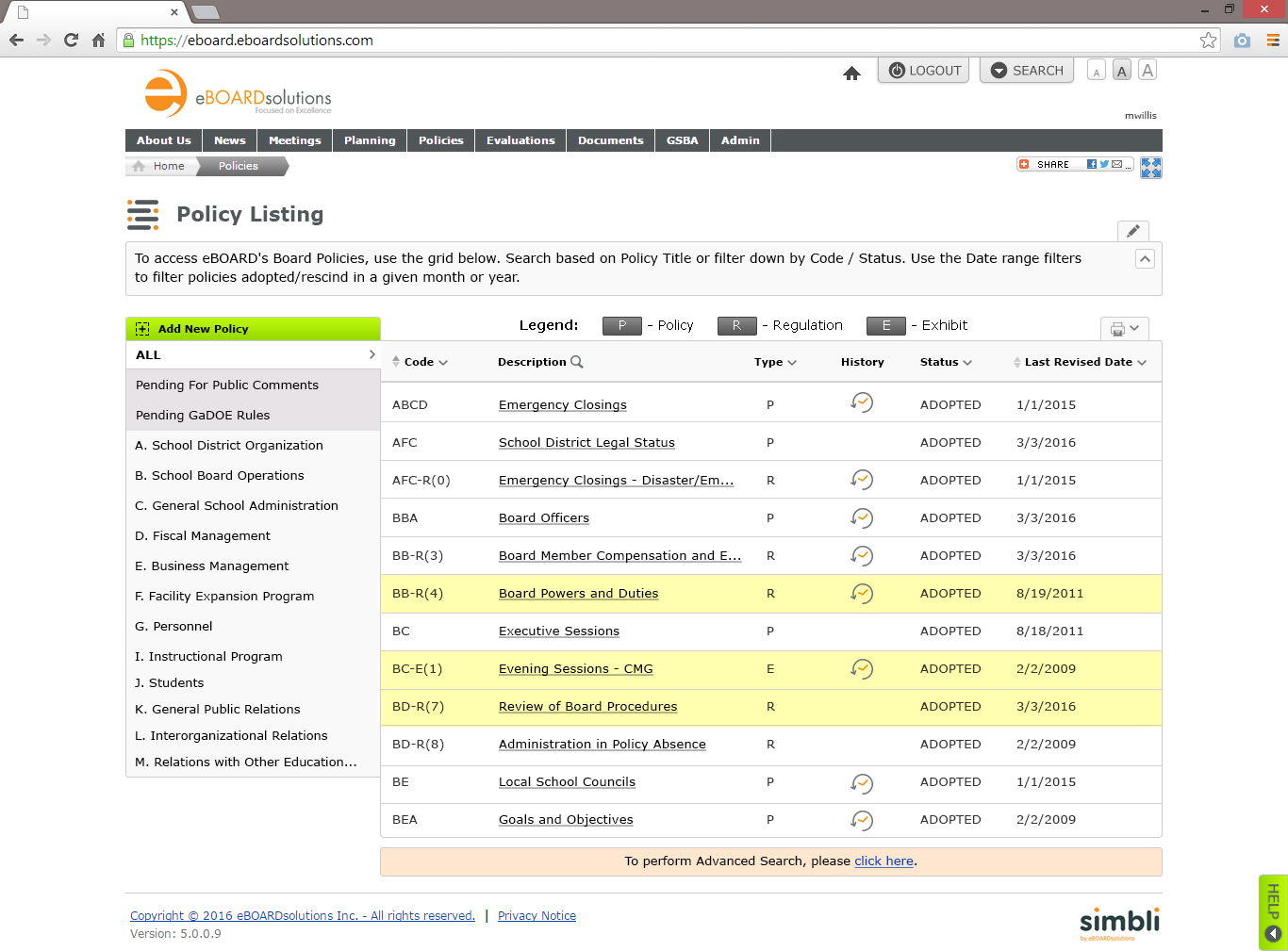The image size is (1288, 951).
Task: Click the history icon for Board Powers and Duties
Action: pyautogui.click(x=862, y=594)
